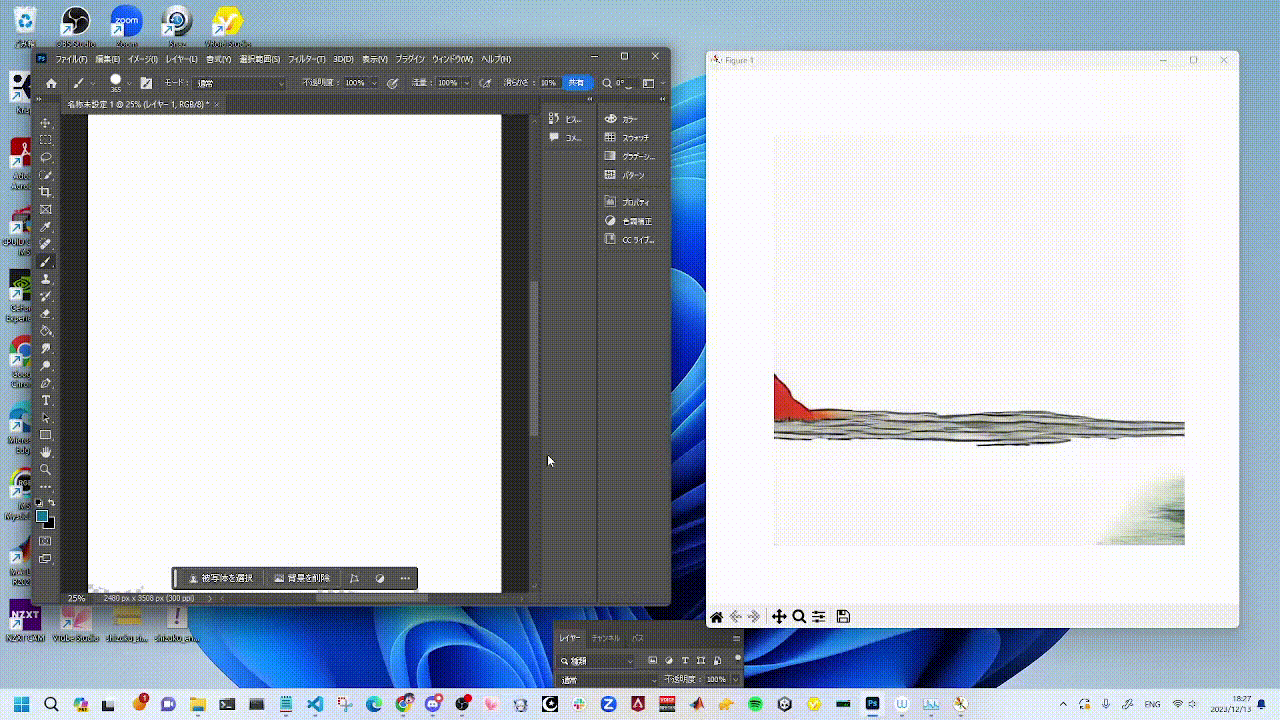Select the Crop tool

tap(46, 192)
